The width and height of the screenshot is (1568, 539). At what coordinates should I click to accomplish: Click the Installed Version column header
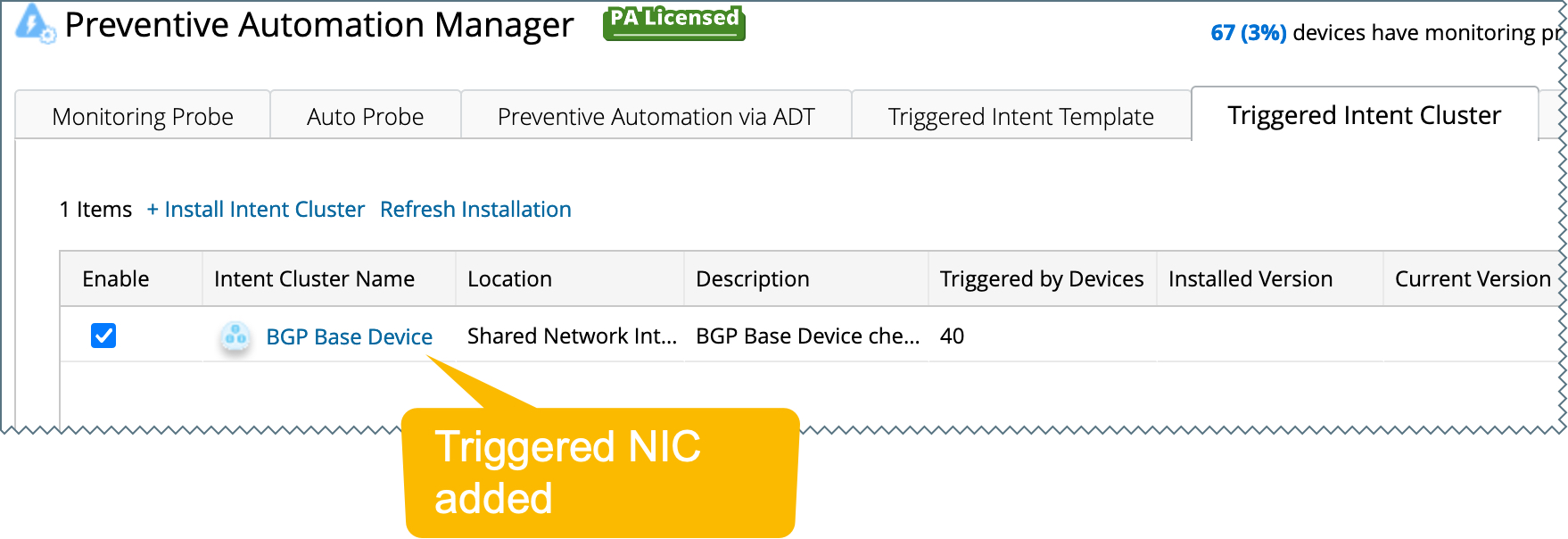pyautogui.click(x=1250, y=279)
